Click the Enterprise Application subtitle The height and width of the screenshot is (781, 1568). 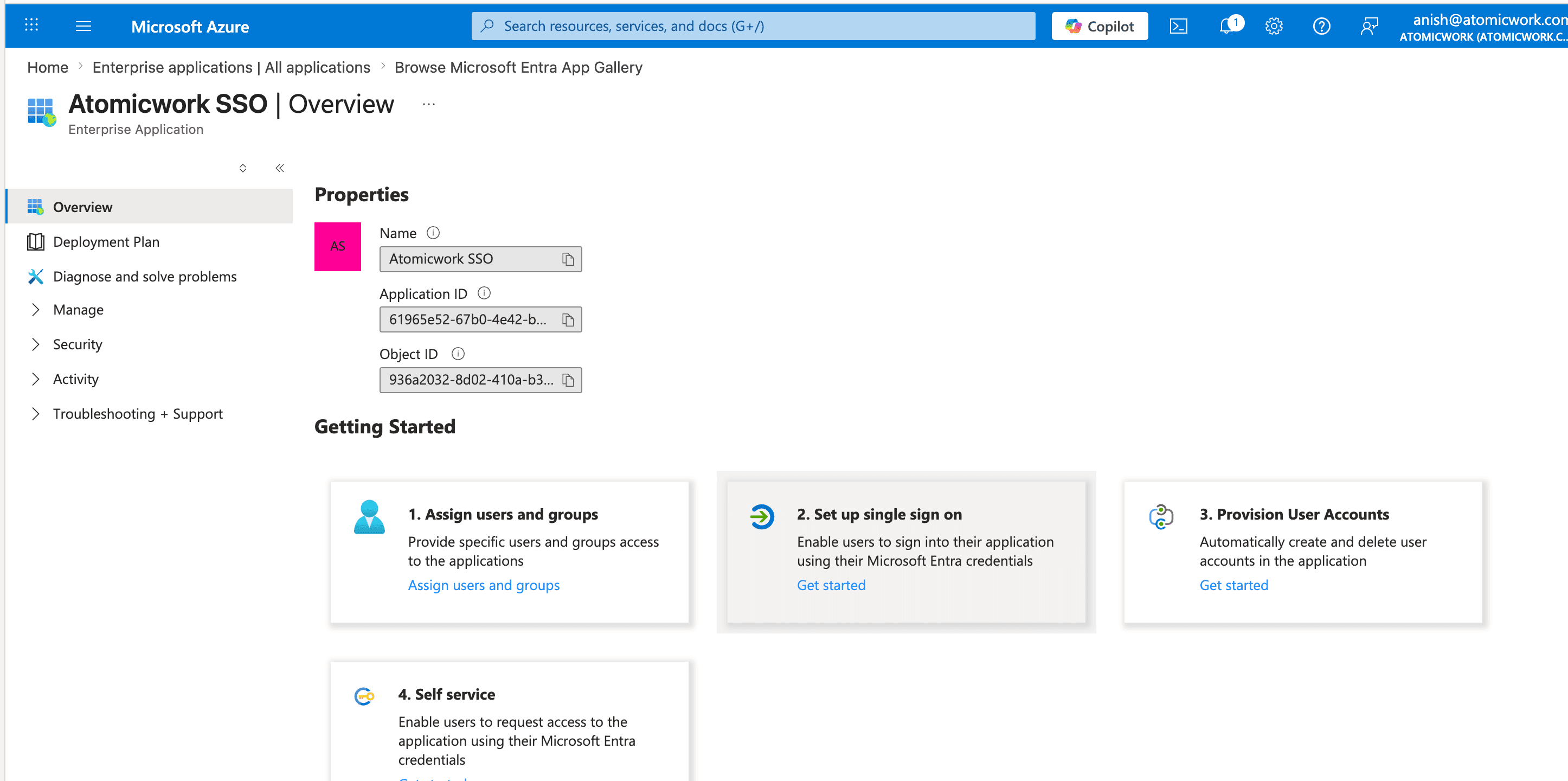pos(136,130)
